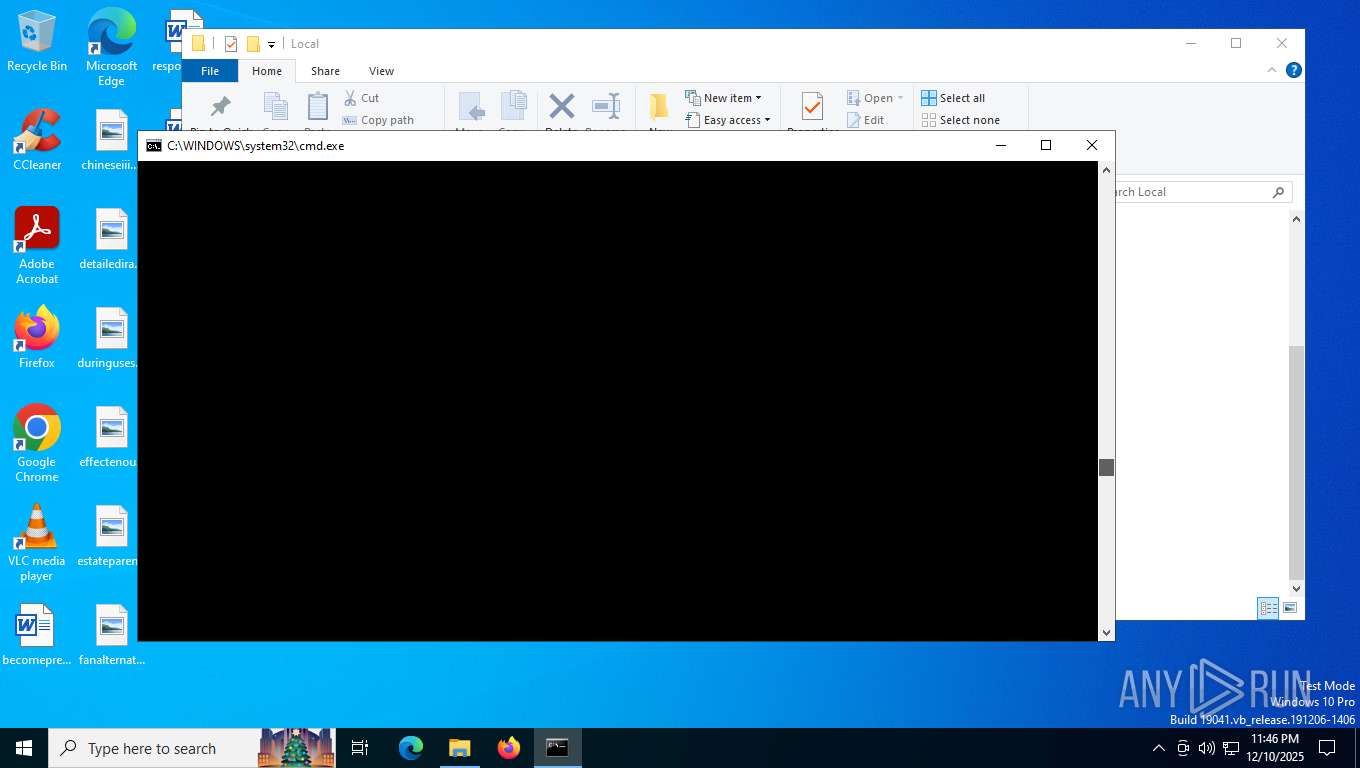Image resolution: width=1360 pixels, height=768 pixels.
Task: Select the estateparen image file on desktop
Action: [x=111, y=536]
